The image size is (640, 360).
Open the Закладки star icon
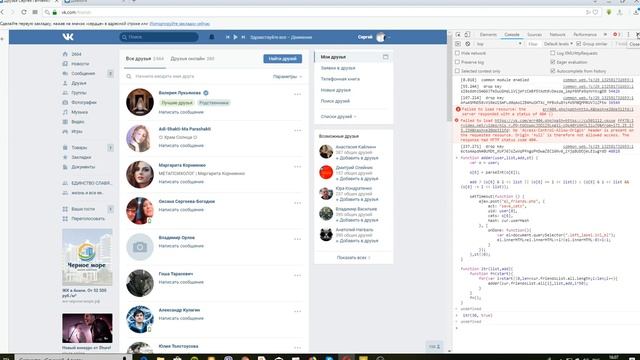point(65,157)
